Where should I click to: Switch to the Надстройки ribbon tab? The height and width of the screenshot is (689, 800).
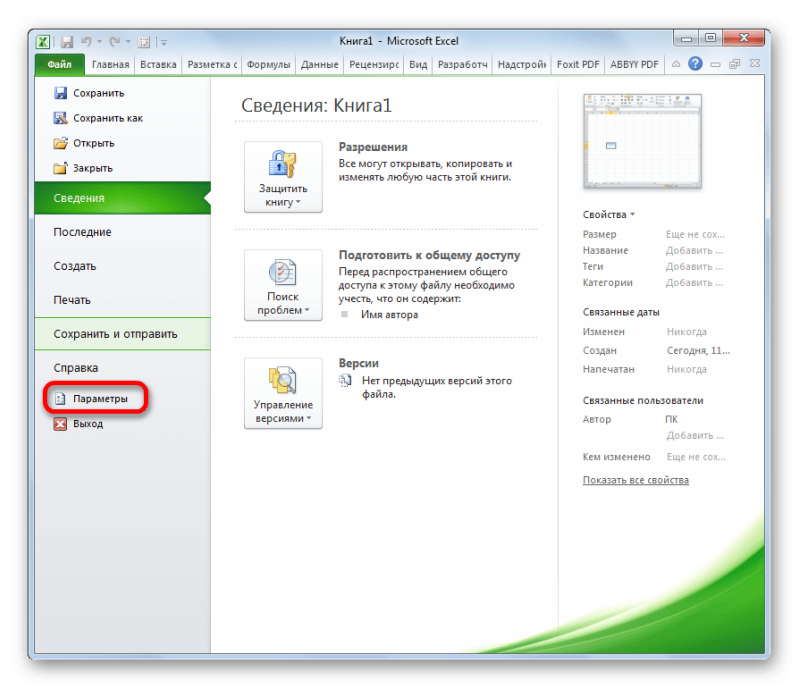pyautogui.click(x=522, y=64)
